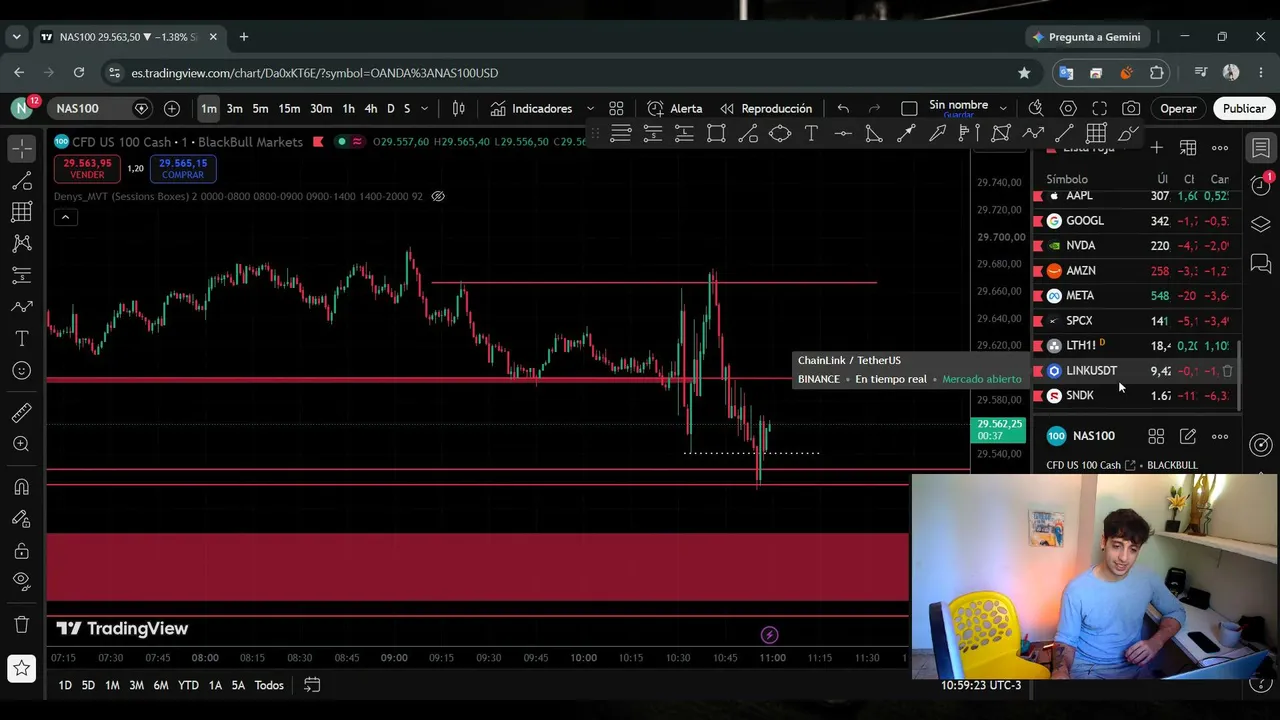
Task: Switch to the 15m timeframe
Action: (289, 108)
